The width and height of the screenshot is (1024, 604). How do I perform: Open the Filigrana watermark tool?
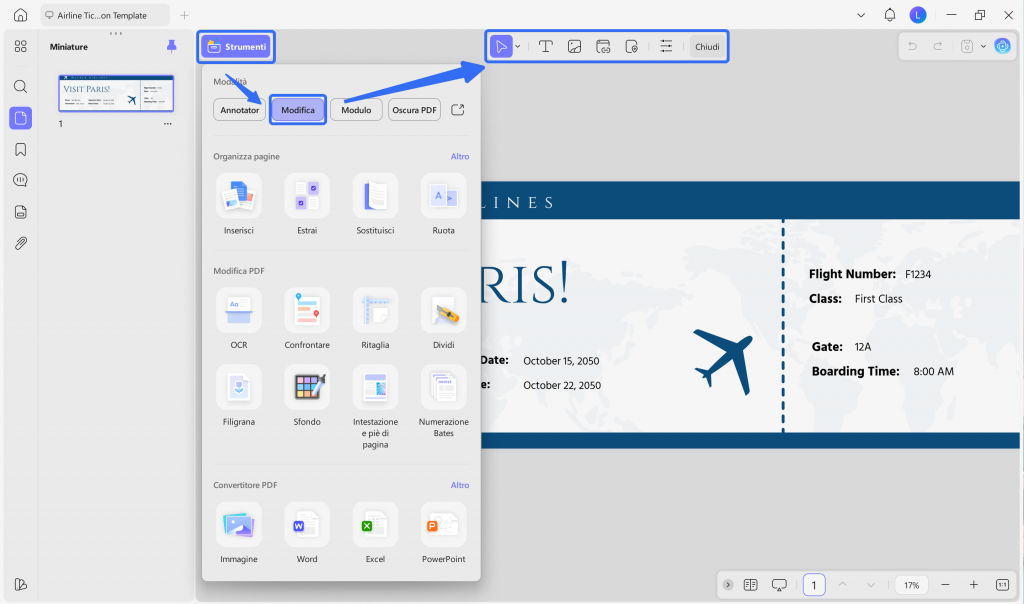coord(239,395)
